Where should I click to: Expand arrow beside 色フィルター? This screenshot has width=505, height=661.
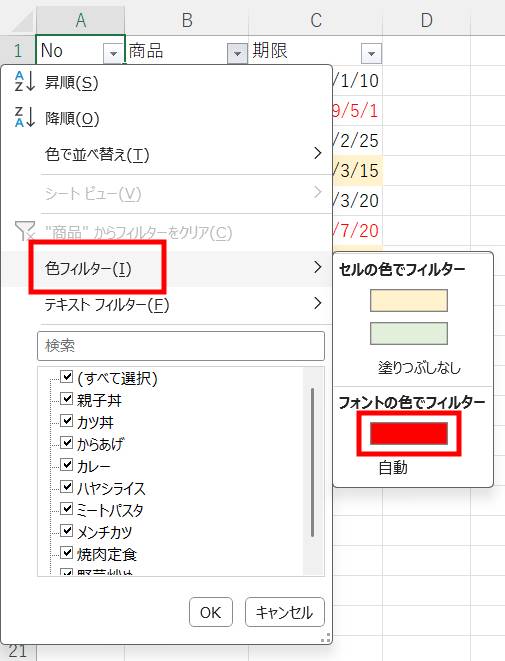(x=318, y=267)
